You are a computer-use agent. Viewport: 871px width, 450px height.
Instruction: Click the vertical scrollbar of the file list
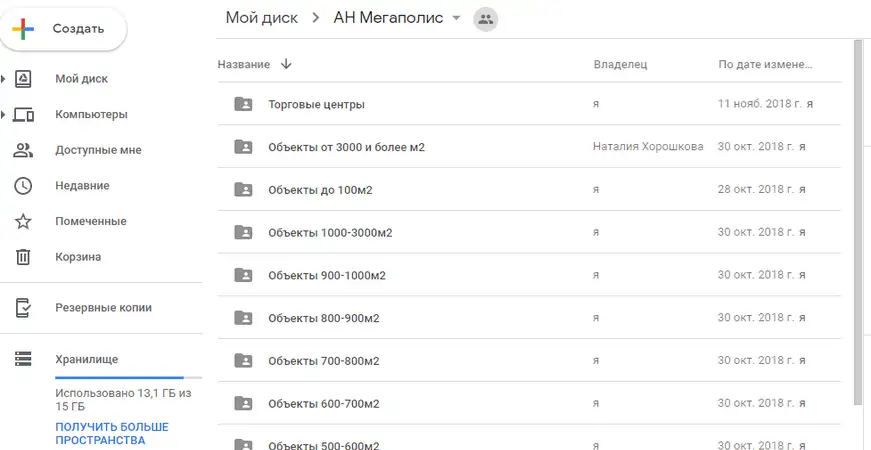pos(859,222)
